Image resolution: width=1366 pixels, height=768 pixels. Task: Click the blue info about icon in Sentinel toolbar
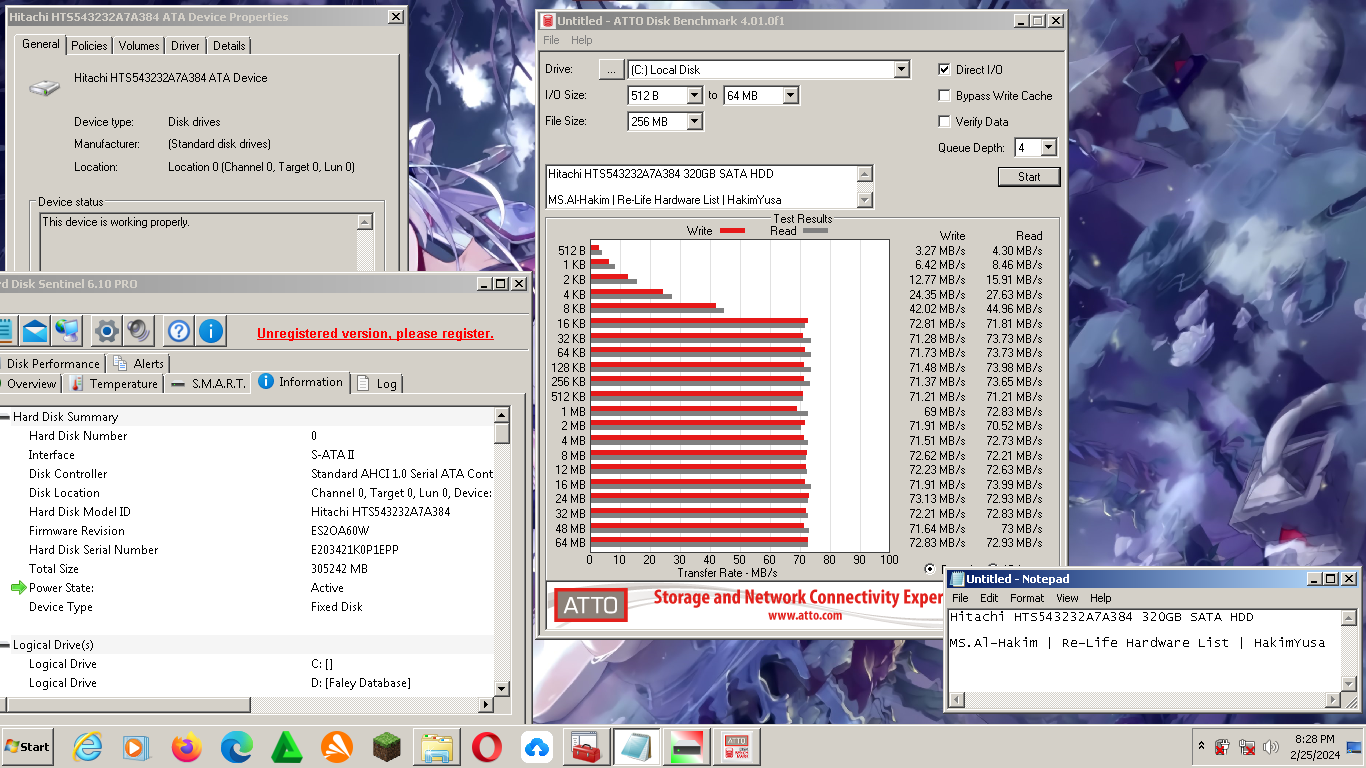[x=210, y=331]
